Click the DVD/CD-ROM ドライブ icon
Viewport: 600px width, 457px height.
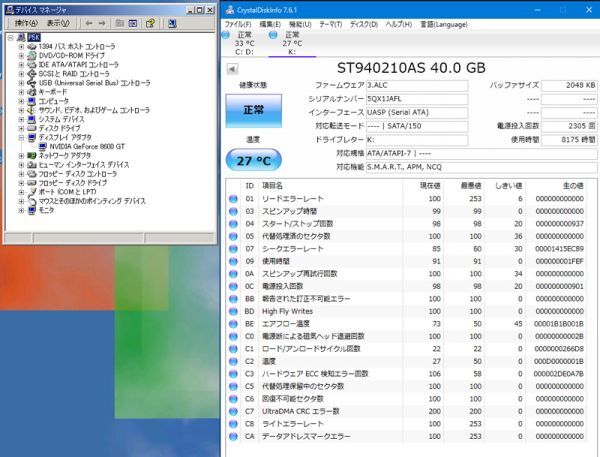tap(32, 55)
